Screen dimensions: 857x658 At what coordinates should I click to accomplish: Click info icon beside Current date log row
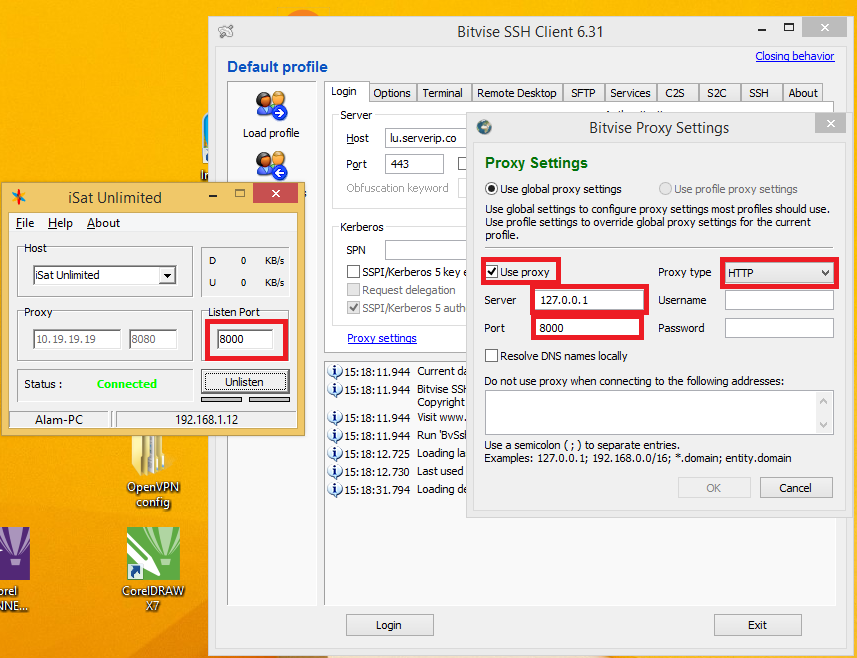click(x=334, y=372)
